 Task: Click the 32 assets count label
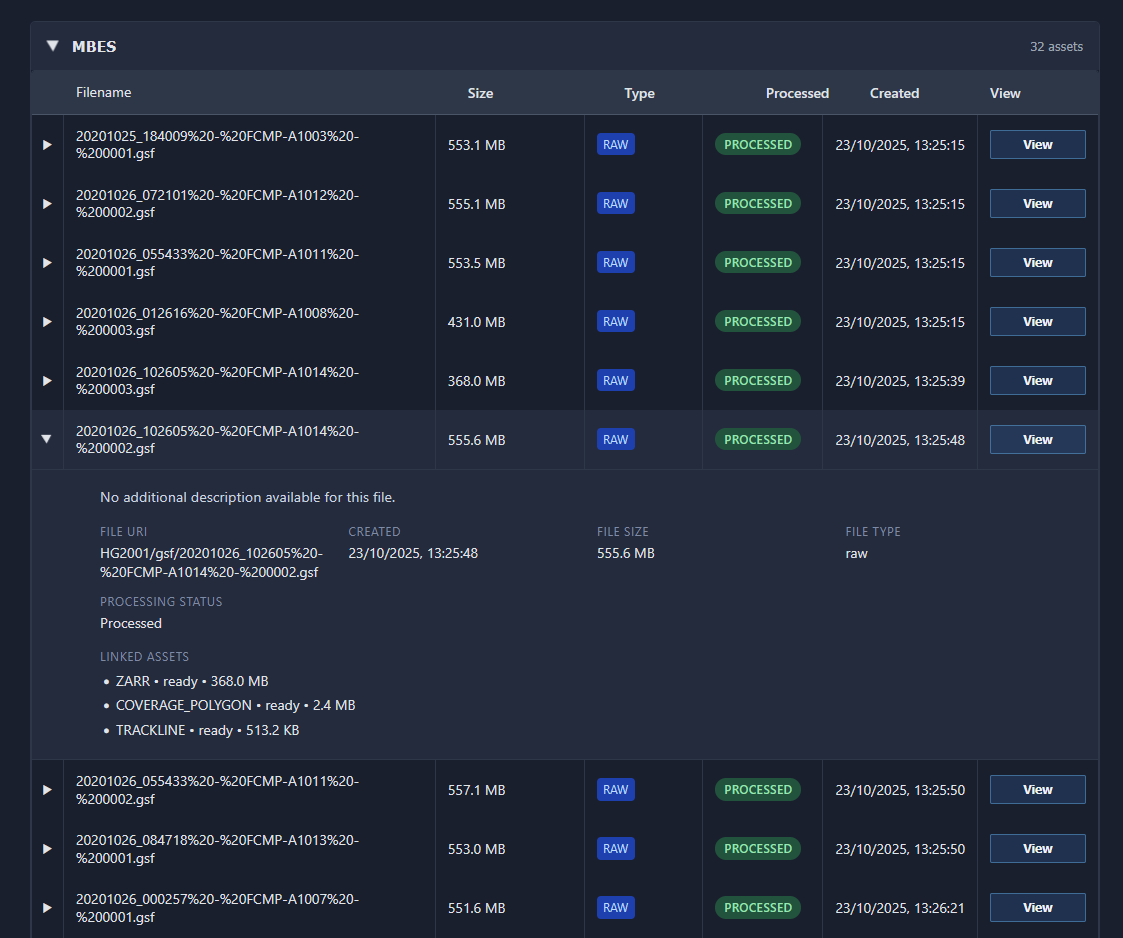(1057, 46)
